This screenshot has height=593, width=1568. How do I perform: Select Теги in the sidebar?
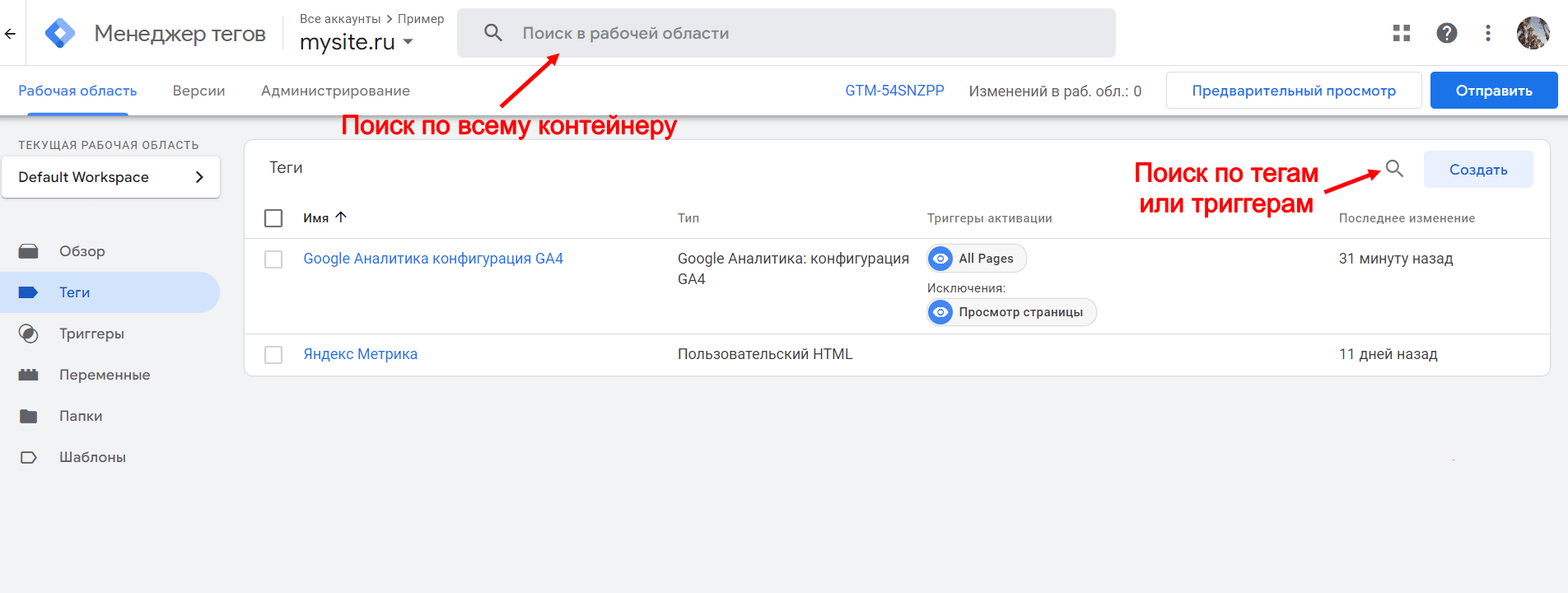(110, 292)
